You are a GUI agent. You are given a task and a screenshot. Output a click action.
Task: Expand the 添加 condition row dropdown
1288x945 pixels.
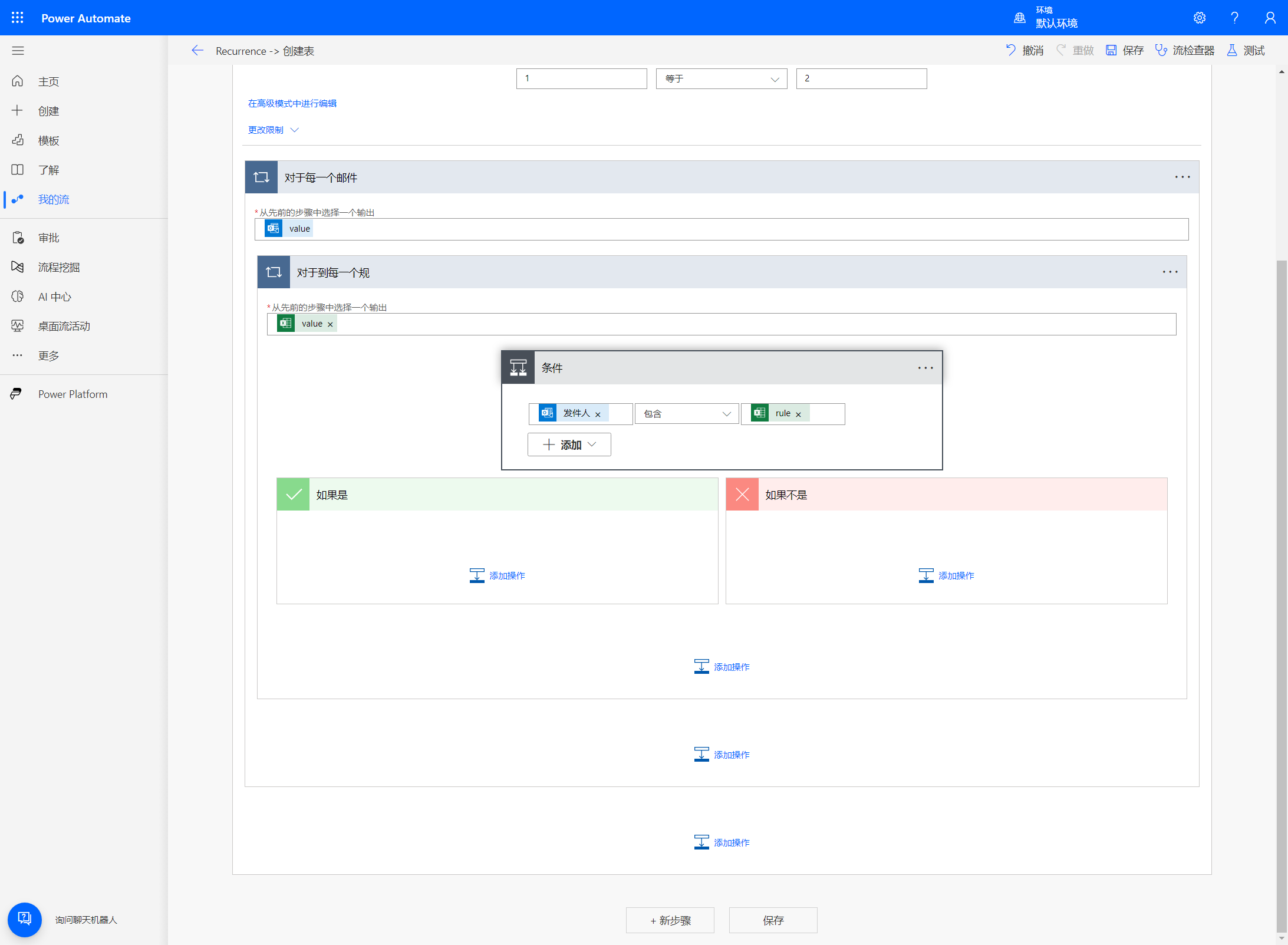pyautogui.click(x=569, y=444)
